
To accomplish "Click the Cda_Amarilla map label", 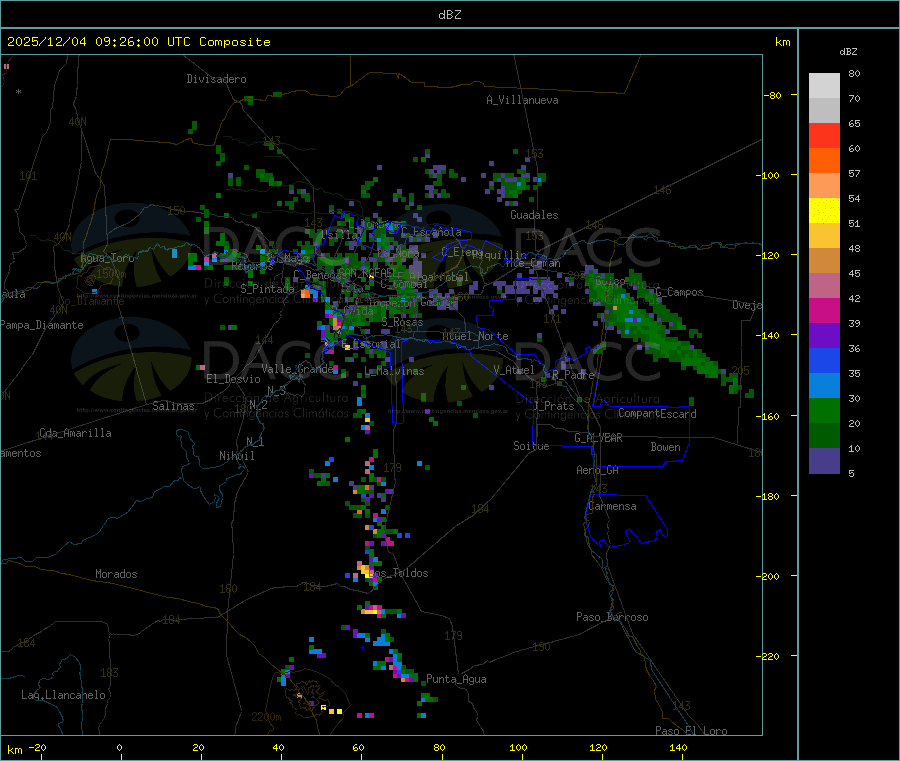I will pos(75,433).
